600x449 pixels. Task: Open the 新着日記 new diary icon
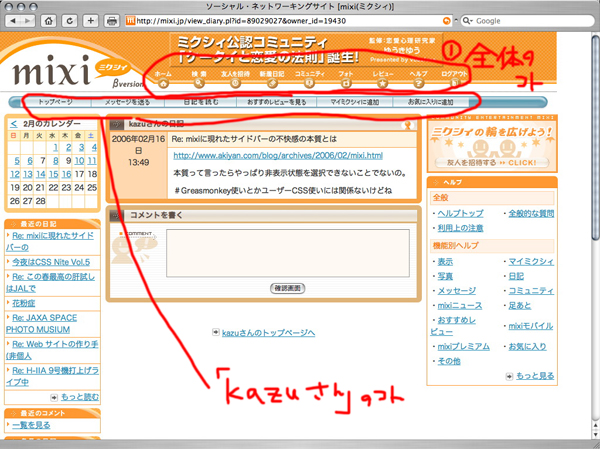tap(272, 83)
